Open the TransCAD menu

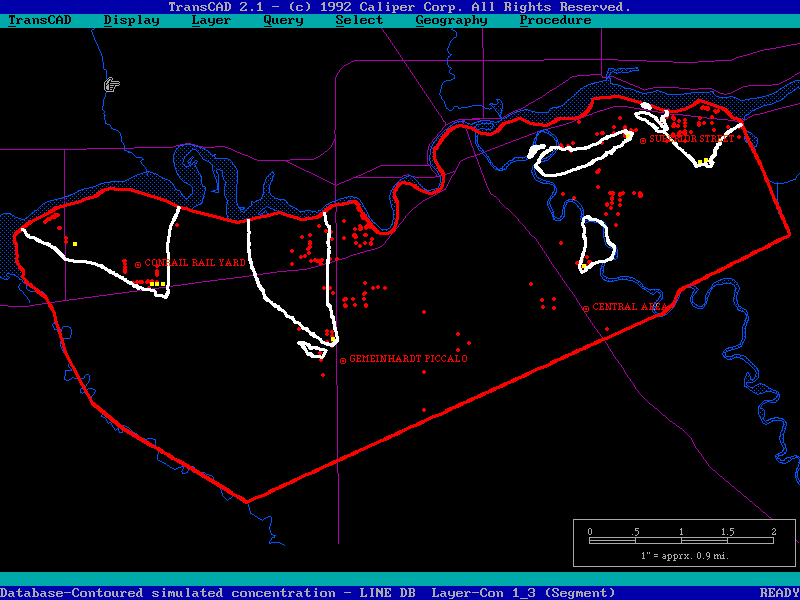coord(40,20)
